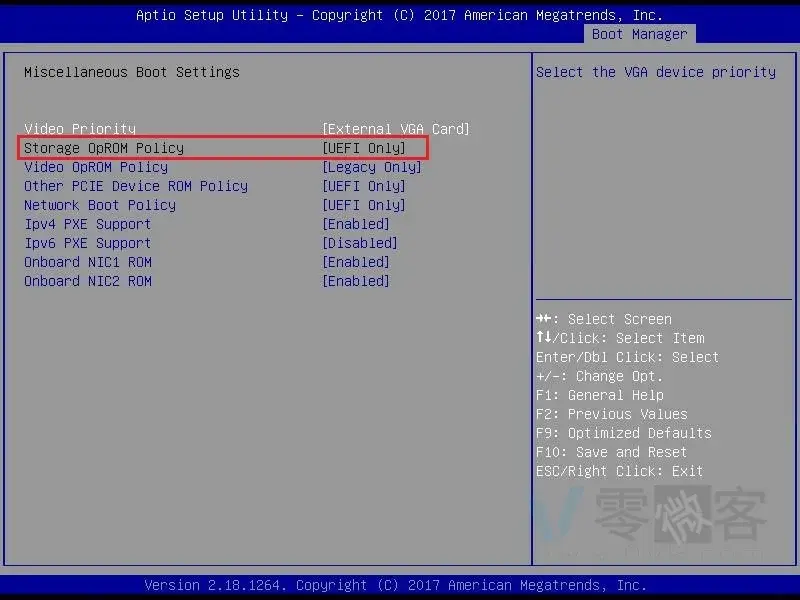
Task: Change the Storage OpROM Policy UEFI Only value
Action: click(363, 148)
